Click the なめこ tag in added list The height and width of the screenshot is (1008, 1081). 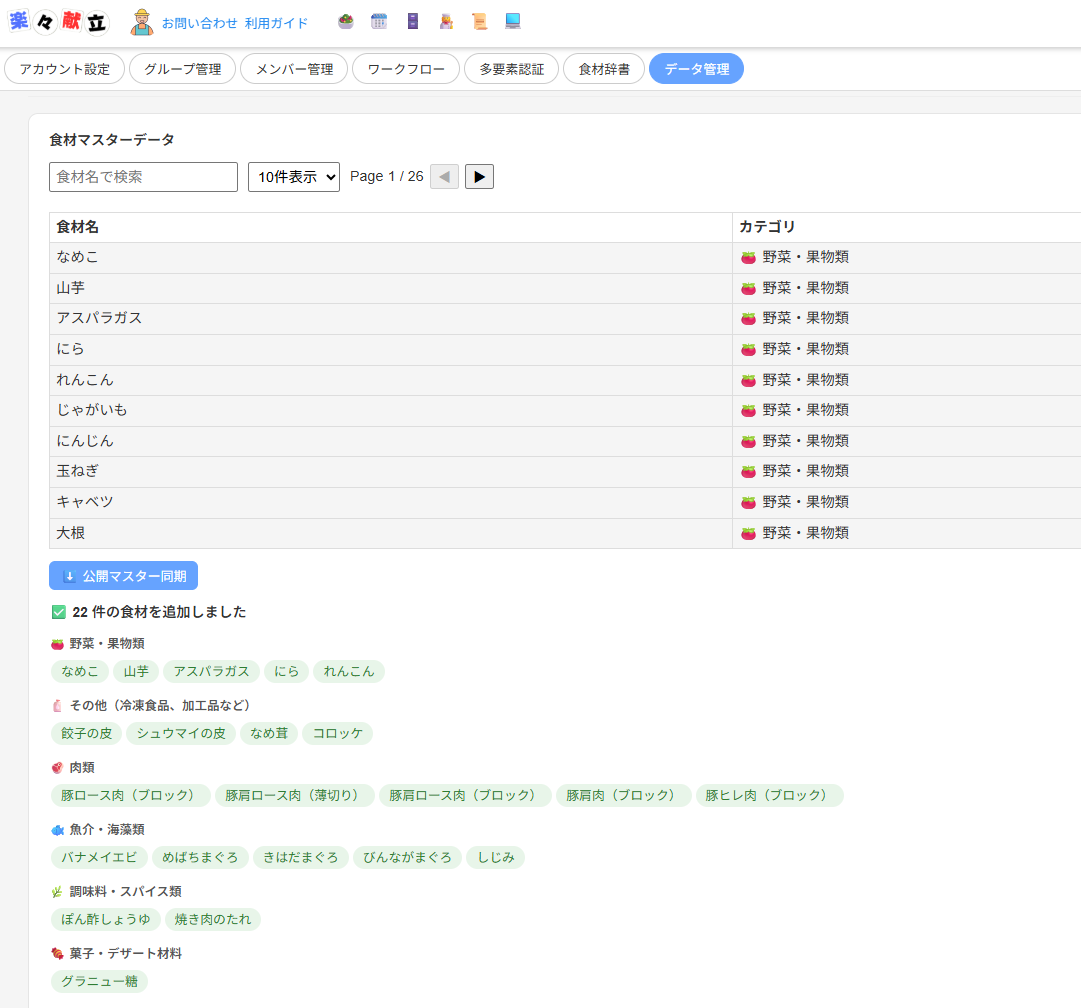[80, 672]
